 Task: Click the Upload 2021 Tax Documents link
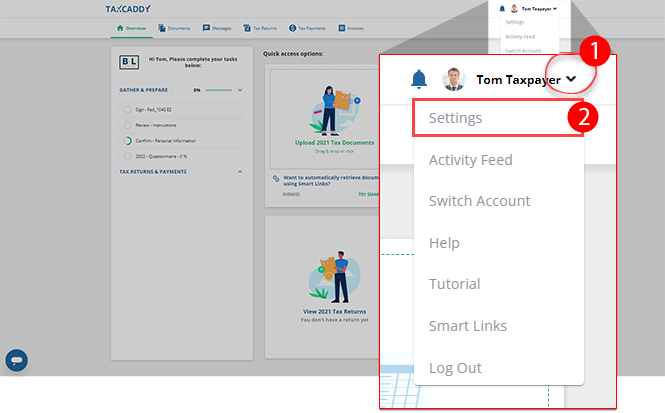coord(335,143)
